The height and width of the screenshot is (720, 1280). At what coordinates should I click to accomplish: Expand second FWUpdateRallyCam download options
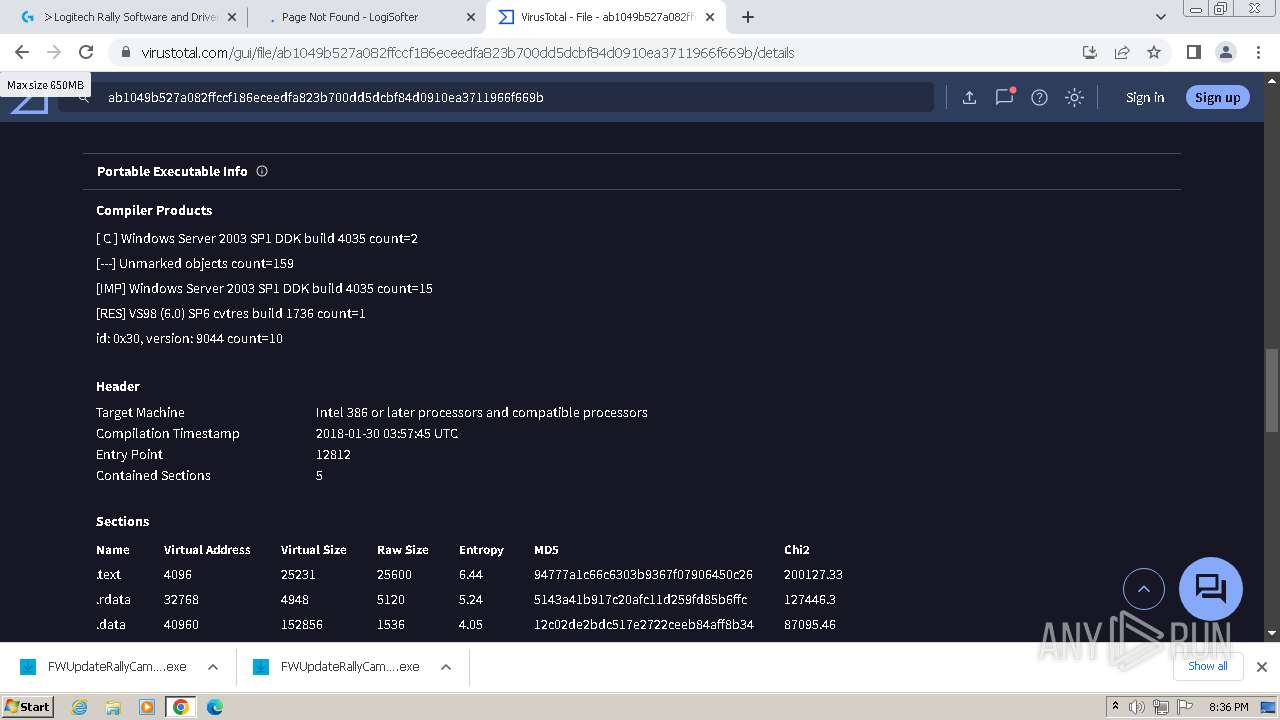coord(446,667)
